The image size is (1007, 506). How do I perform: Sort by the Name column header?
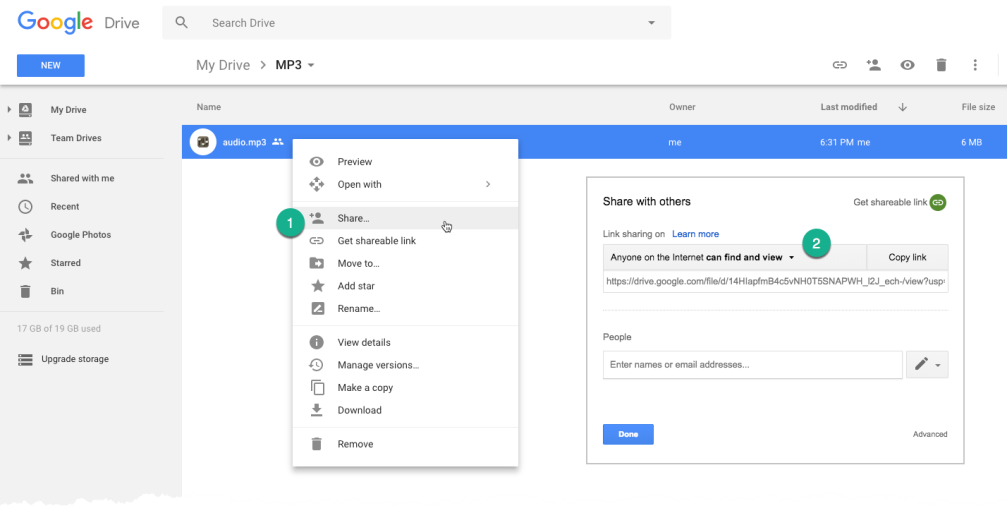(x=209, y=107)
